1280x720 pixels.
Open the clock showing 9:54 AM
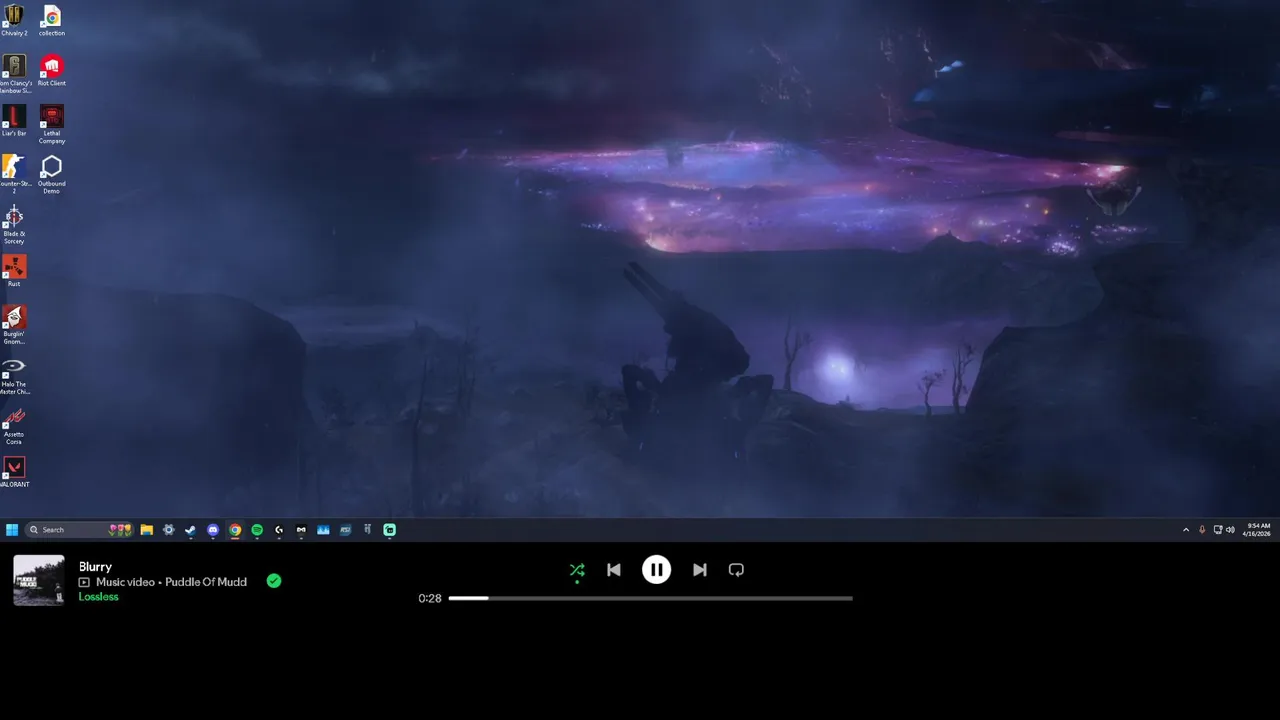(1257, 530)
